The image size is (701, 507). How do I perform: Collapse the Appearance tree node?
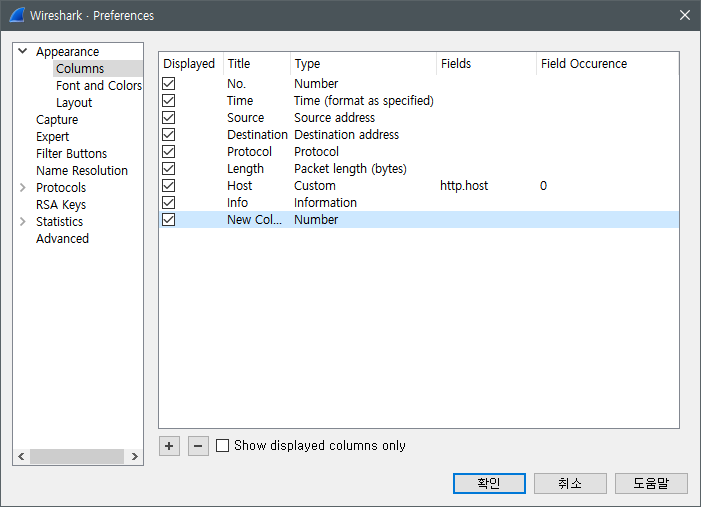pyautogui.click(x=23, y=51)
